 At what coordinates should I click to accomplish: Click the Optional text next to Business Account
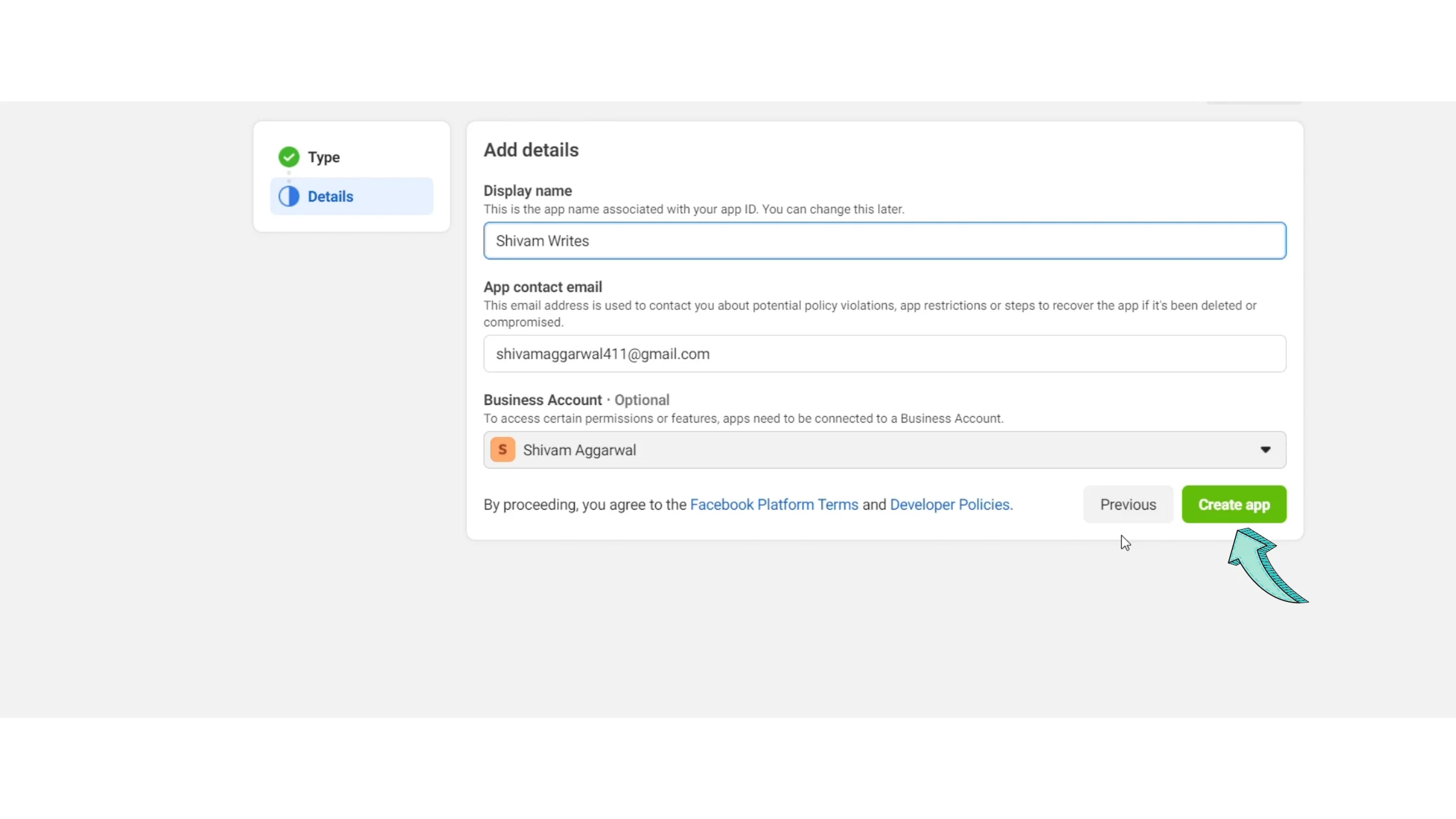[642, 400]
